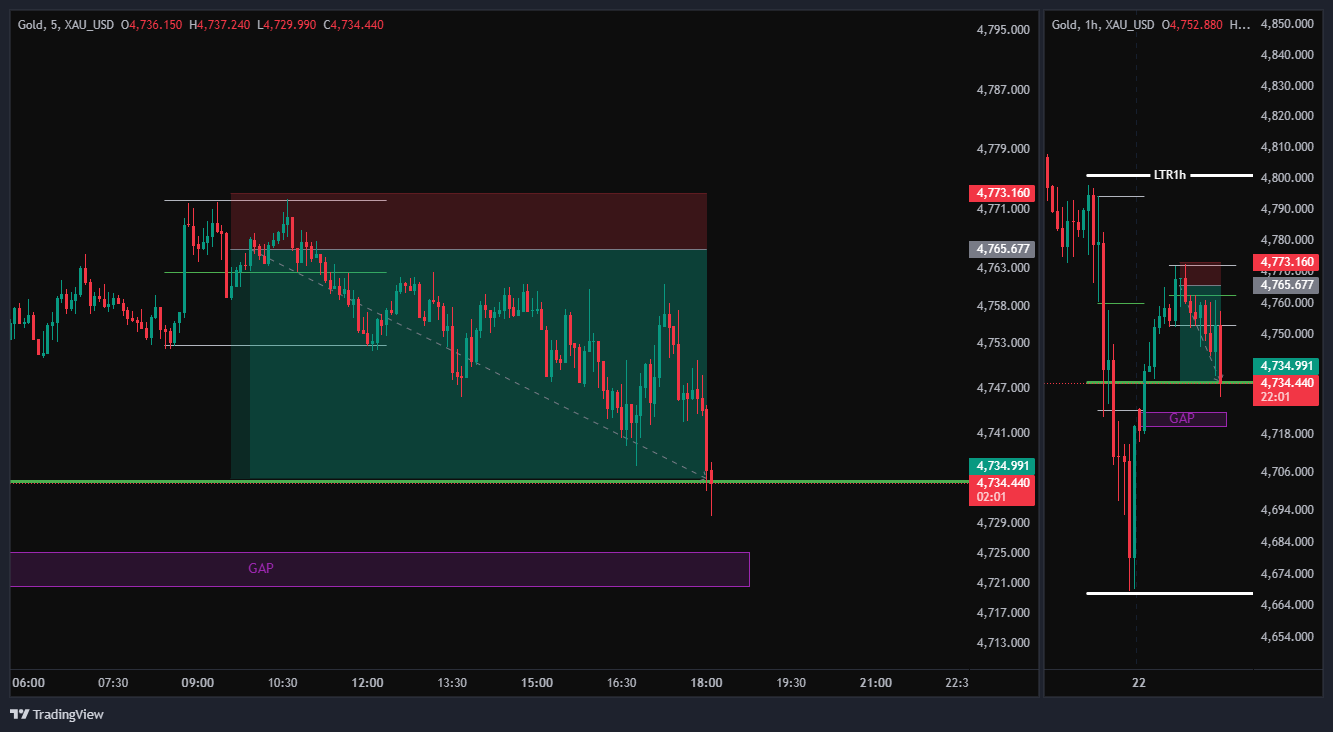Viewport: 1333px width, 732px height.
Task: Click the Gold, 1h, XAU_USD chart title
Action: [x=1103, y=24]
